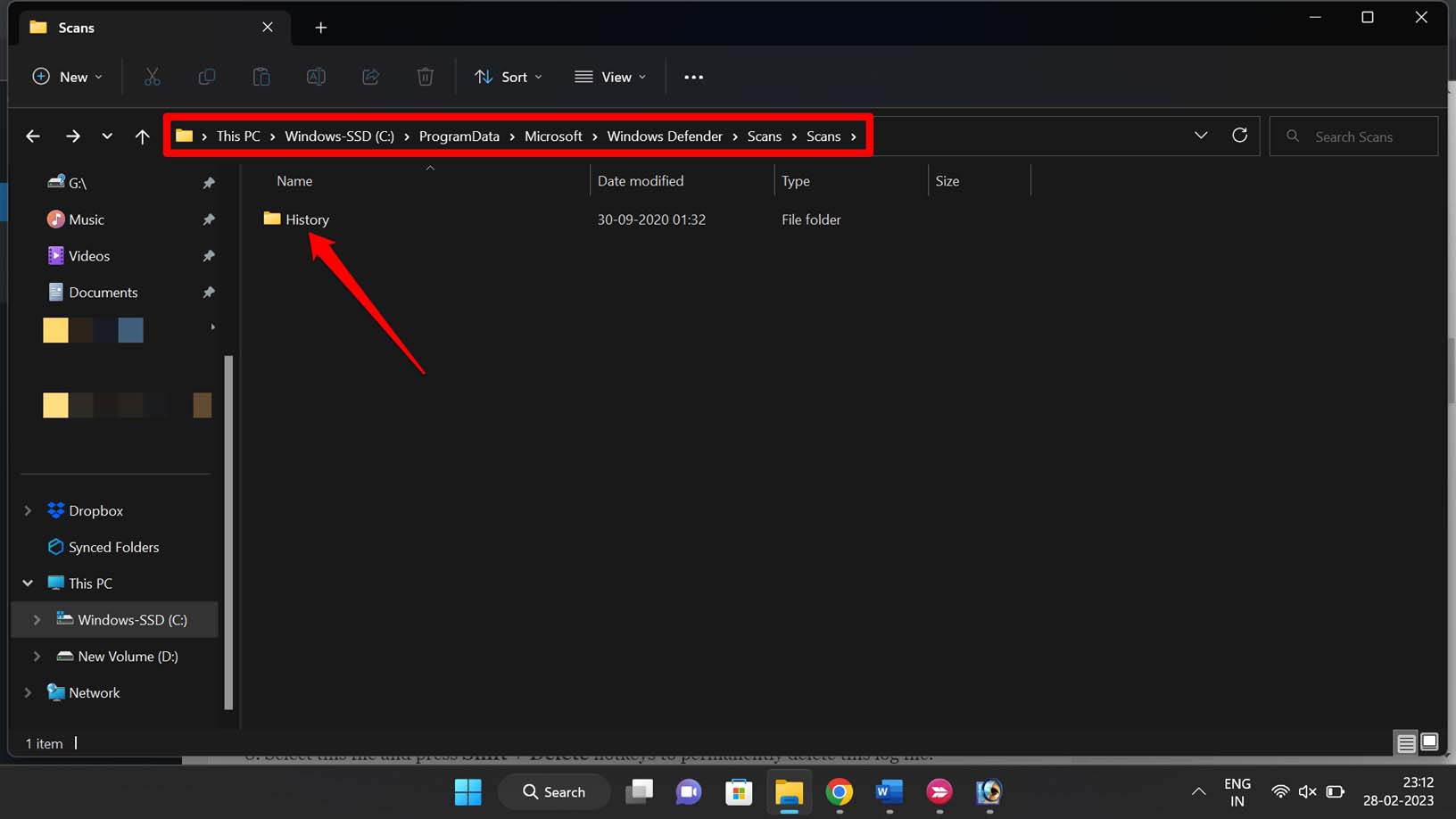Open the Sort dropdown
1456x819 pixels.
(508, 77)
